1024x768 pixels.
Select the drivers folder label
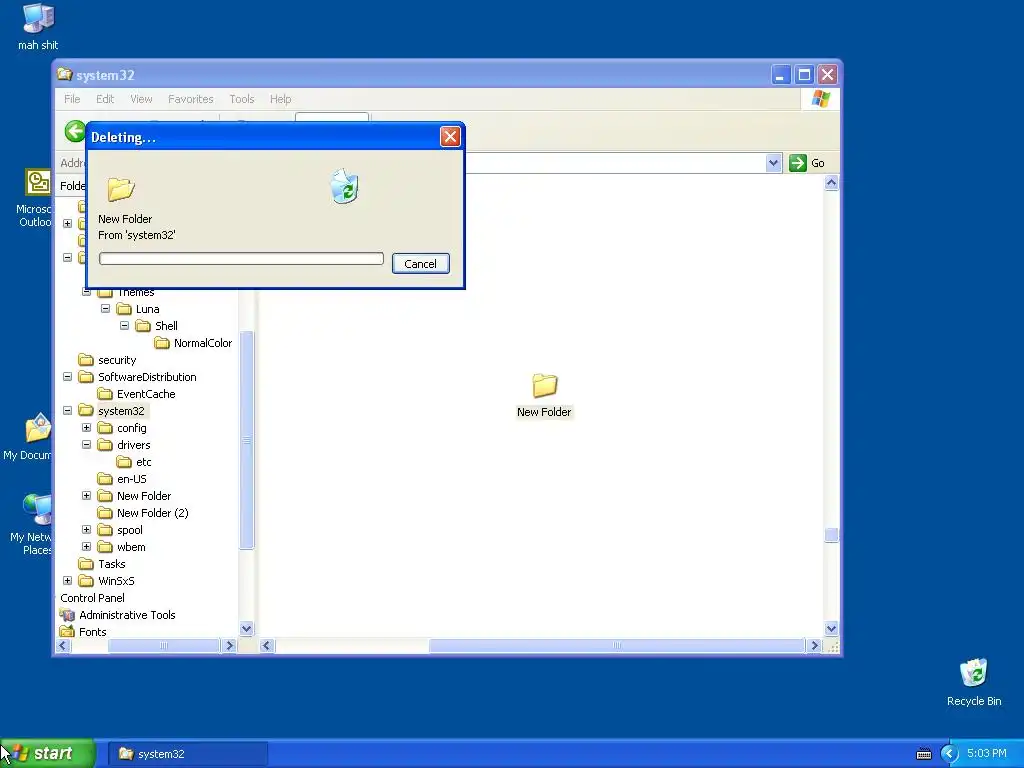[133, 445]
